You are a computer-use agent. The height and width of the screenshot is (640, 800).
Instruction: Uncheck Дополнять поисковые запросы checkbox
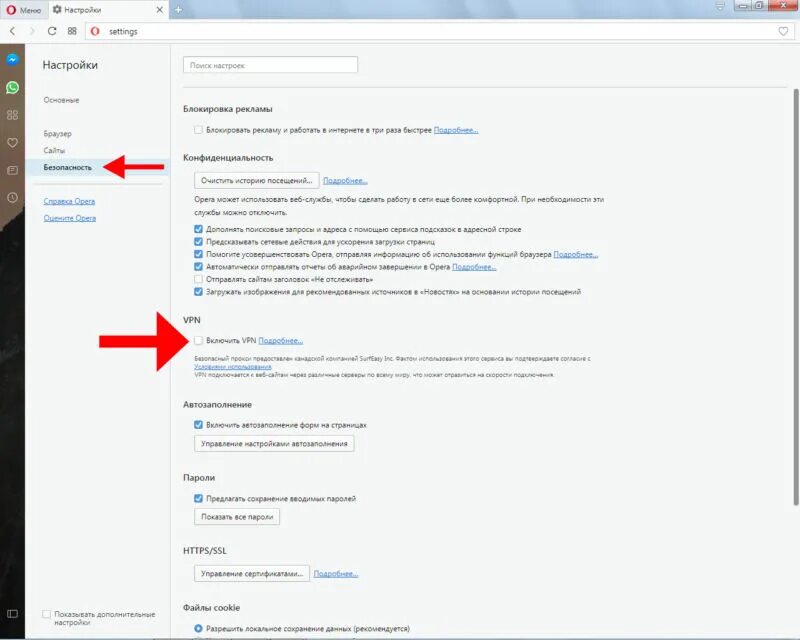[198, 229]
